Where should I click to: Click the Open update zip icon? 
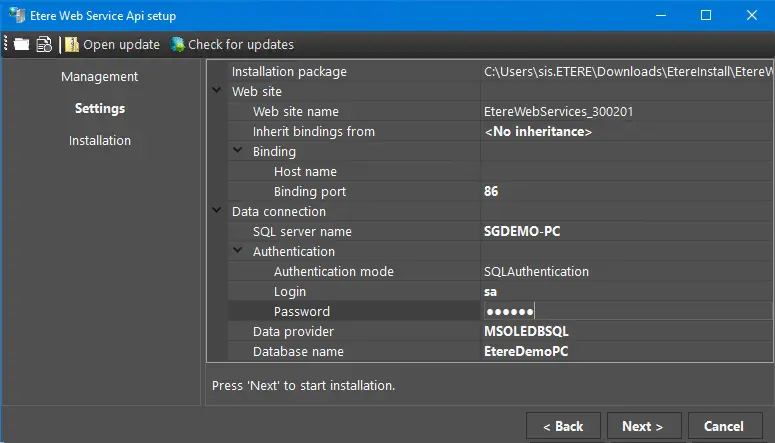click(72, 44)
